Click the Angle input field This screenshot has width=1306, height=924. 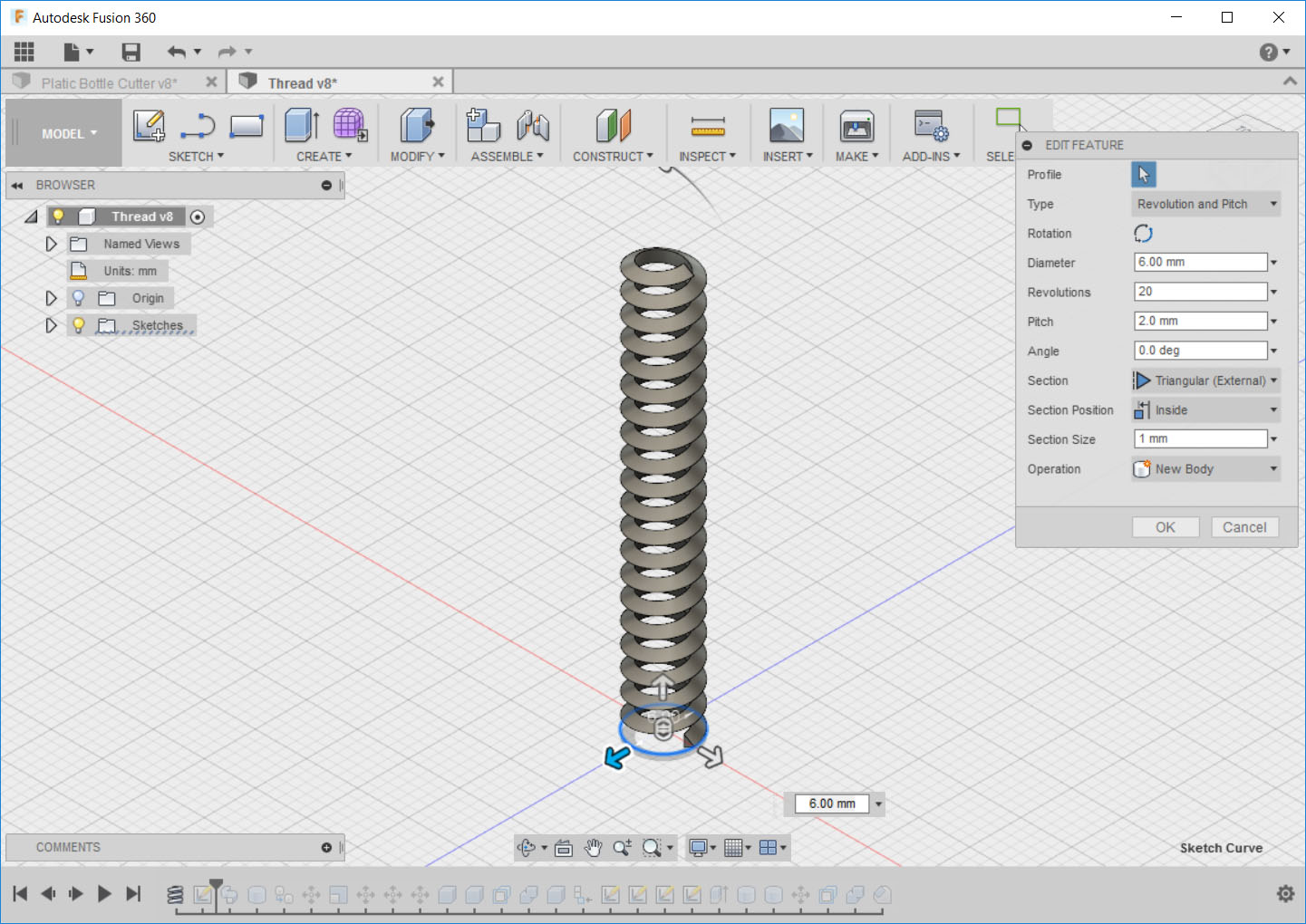tap(1201, 351)
